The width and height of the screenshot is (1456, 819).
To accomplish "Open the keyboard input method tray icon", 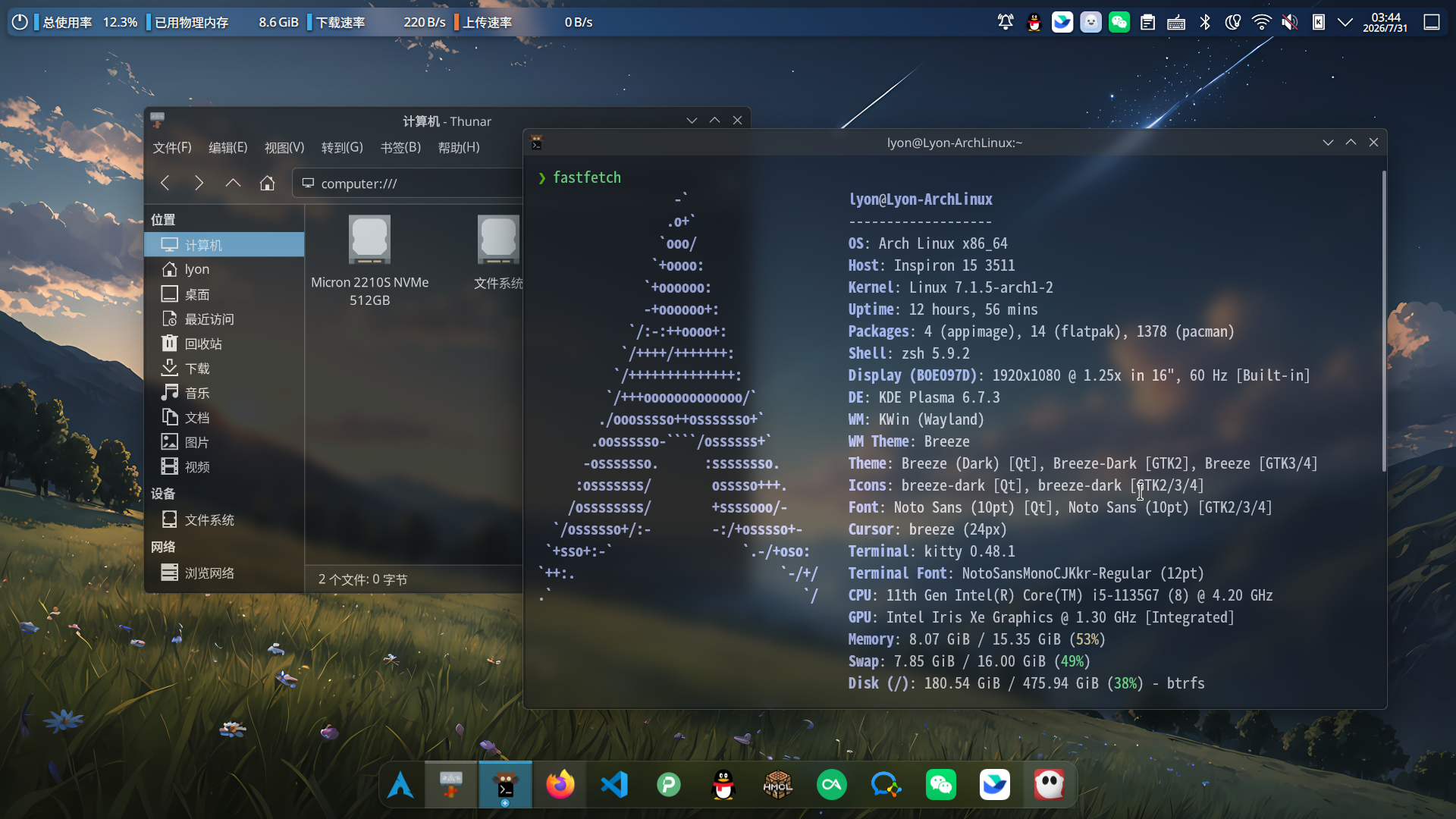I will (x=1176, y=22).
